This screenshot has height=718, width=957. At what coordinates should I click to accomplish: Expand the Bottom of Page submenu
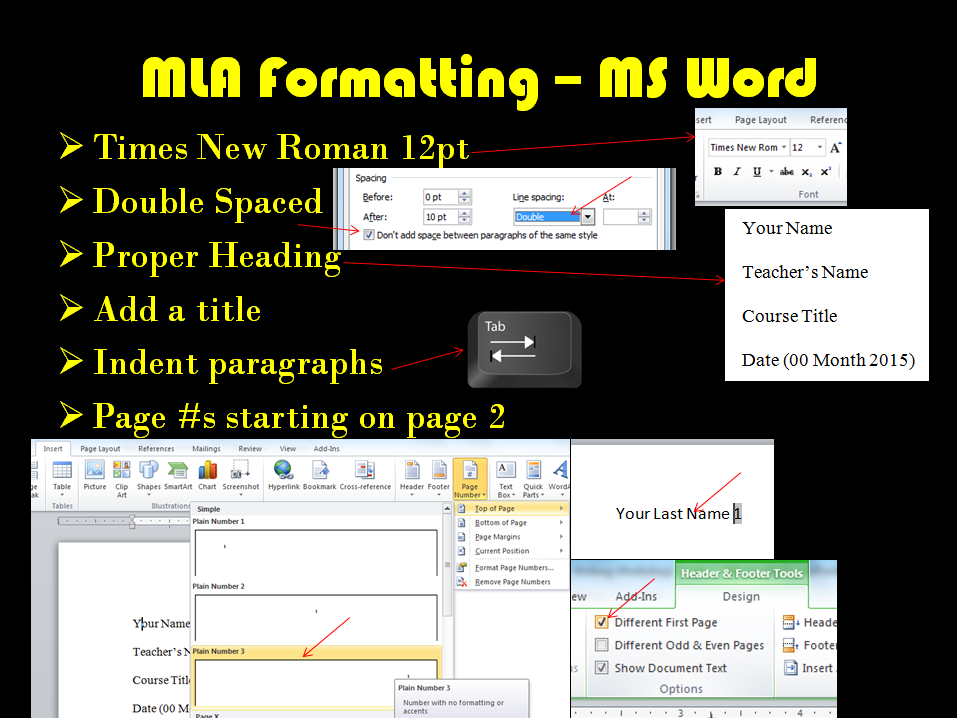[x=510, y=523]
